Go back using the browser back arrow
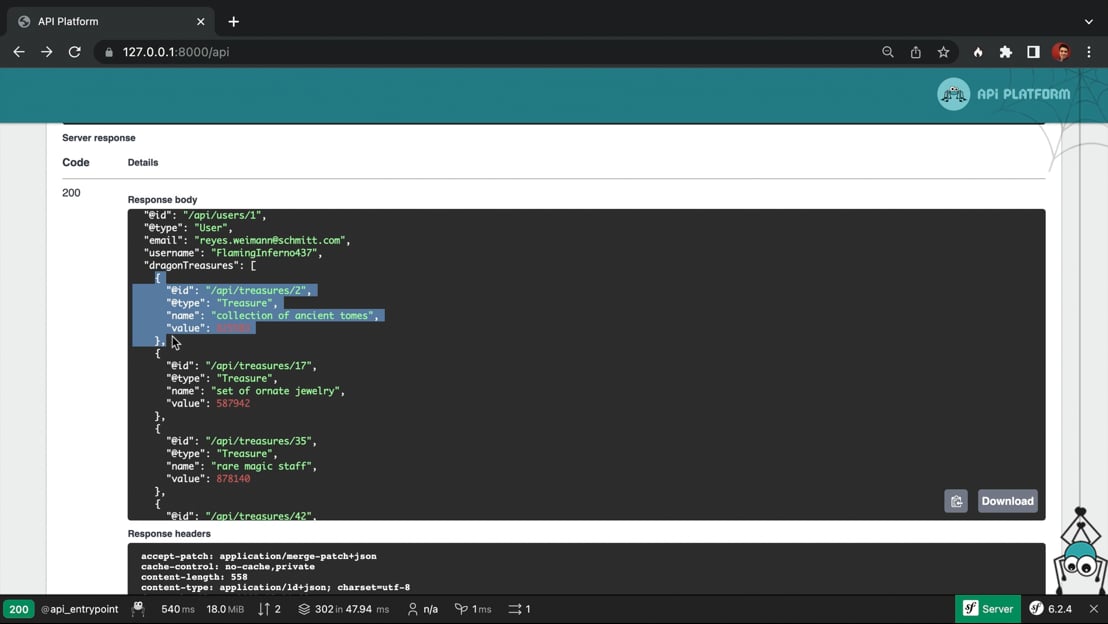The width and height of the screenshot is (1108, 624). pos(19,52)
